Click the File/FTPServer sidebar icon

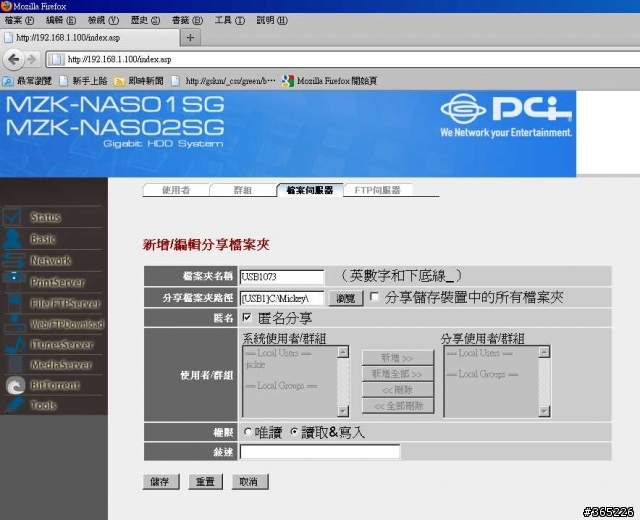[14, 303]
